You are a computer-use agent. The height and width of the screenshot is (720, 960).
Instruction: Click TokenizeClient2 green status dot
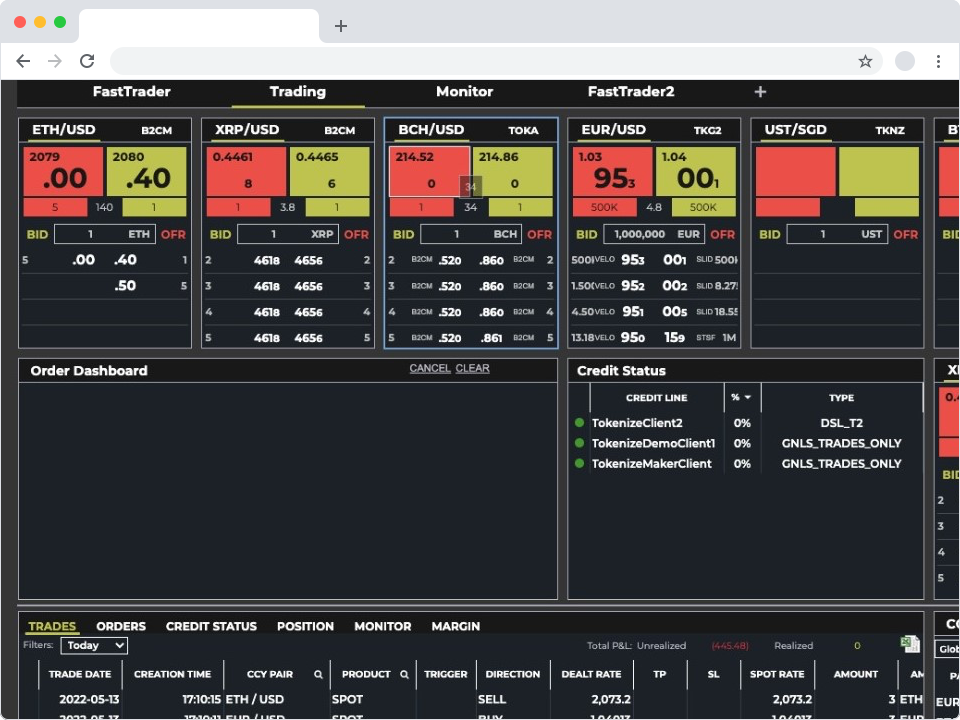579,422
